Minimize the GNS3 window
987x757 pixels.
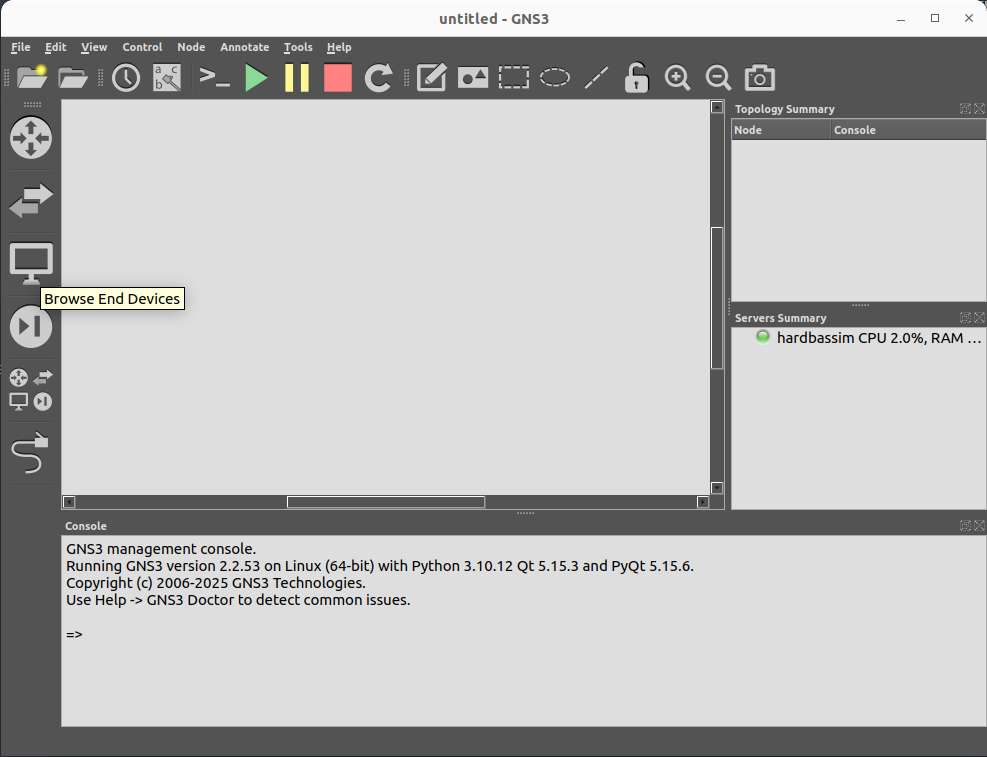click(x=901, y=19)
